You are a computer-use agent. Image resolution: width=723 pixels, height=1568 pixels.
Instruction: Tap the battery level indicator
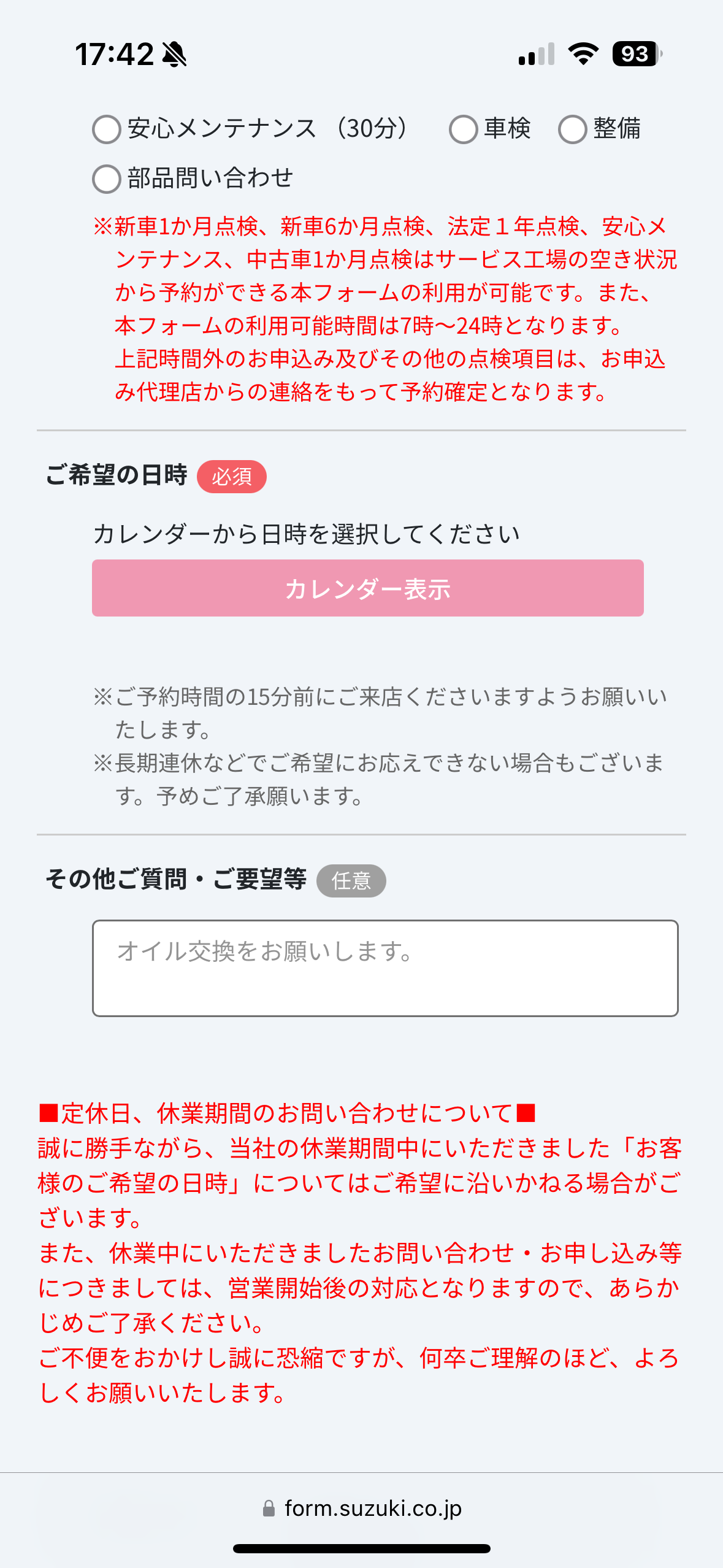[637, 54]
